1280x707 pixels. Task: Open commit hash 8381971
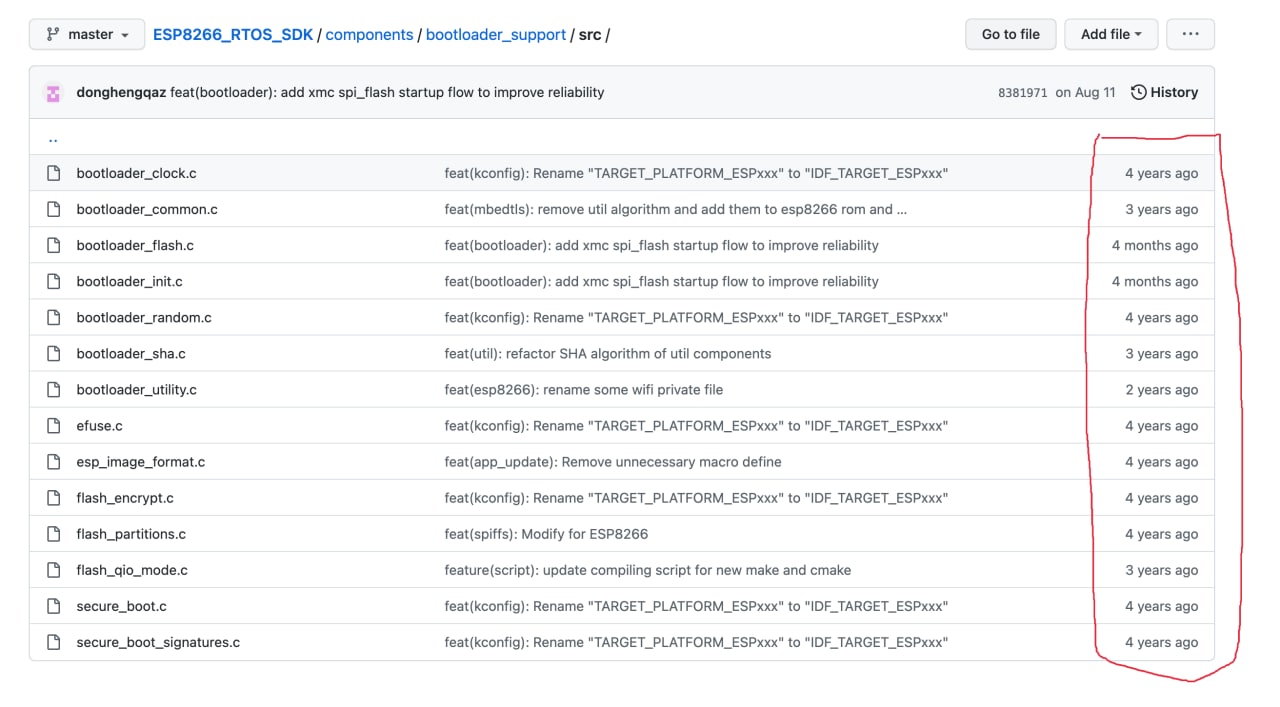click(1022, 93)
